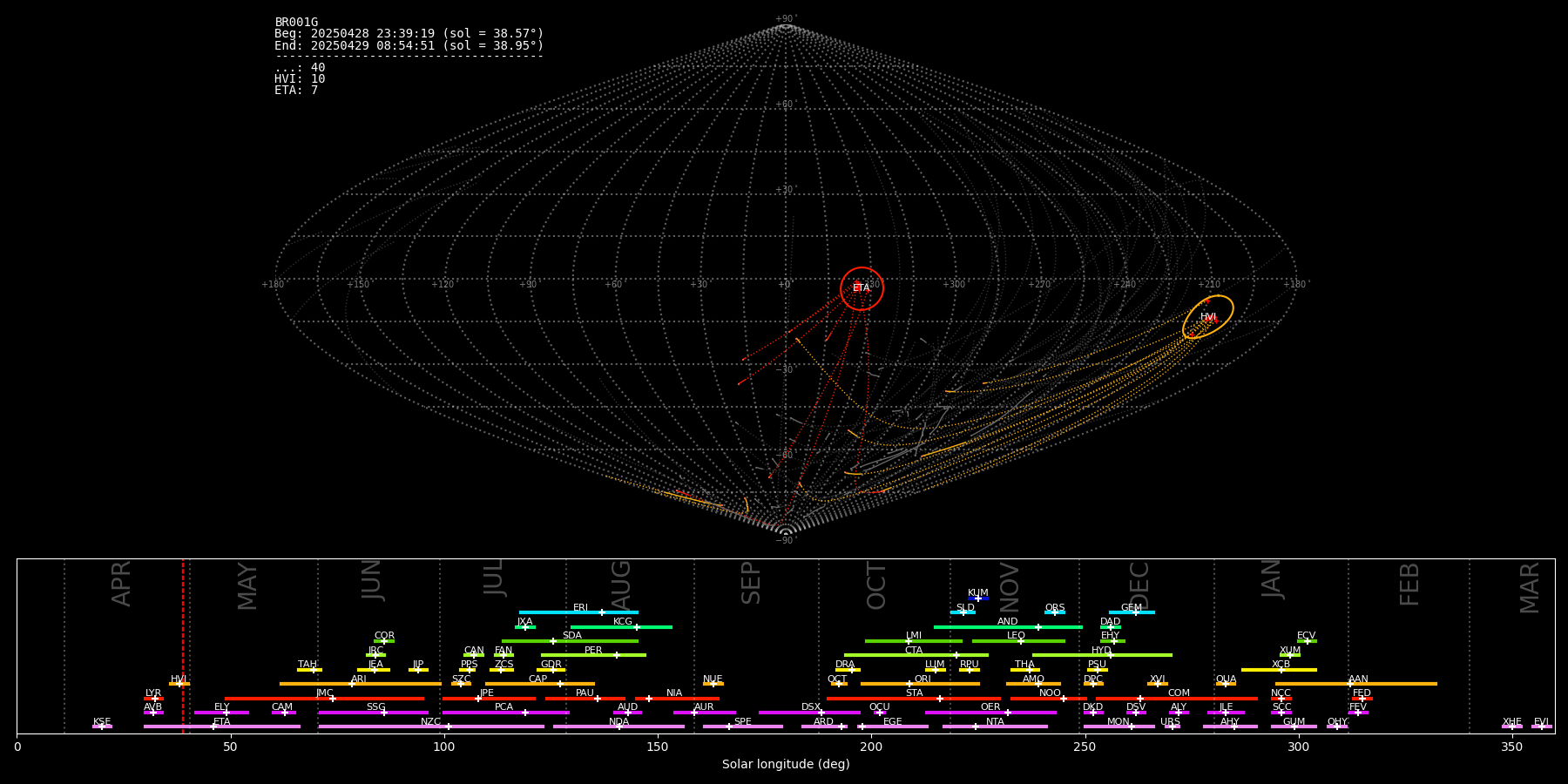Click the FEB month label
This screenshot has height=784, width=1568.
click(x=1409, y=585)
